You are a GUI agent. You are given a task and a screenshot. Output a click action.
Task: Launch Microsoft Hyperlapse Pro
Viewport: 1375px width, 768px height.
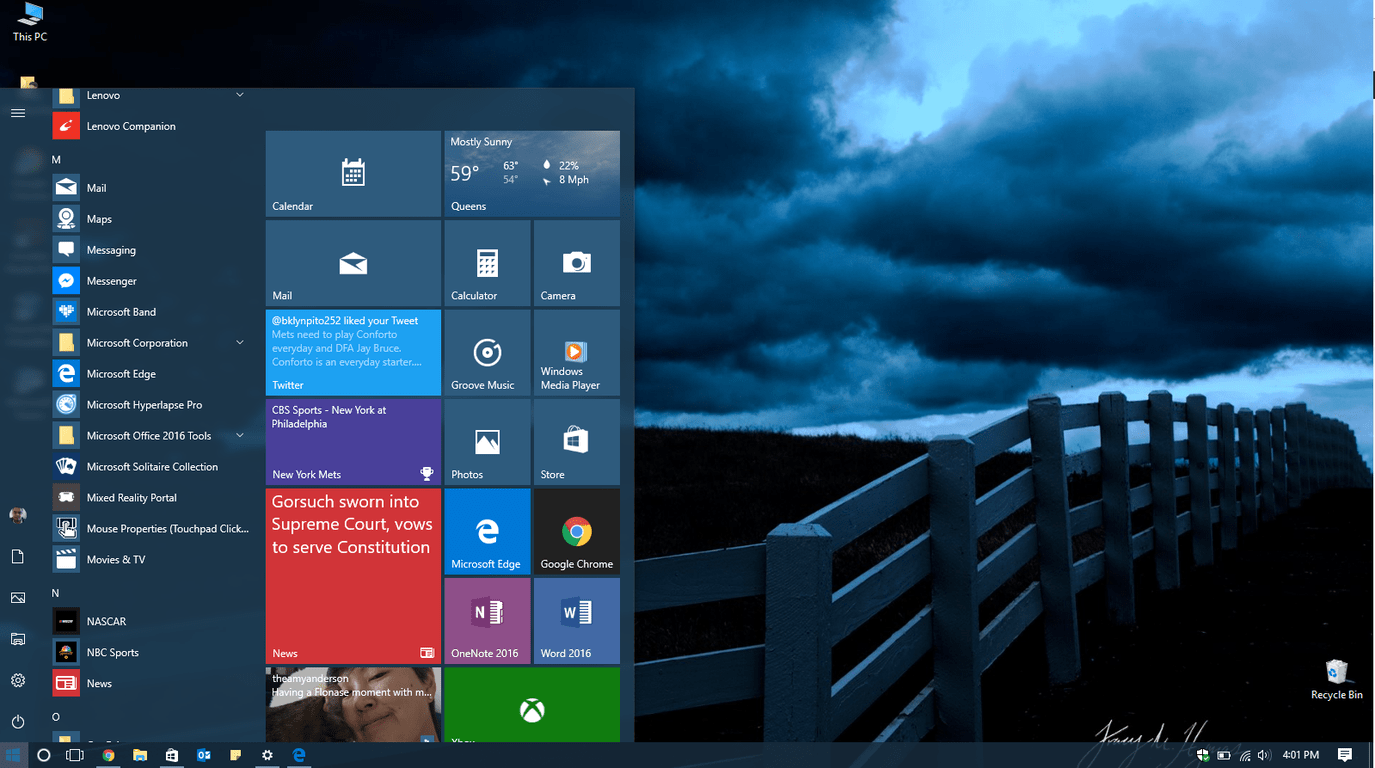click(x=150, y=405)
